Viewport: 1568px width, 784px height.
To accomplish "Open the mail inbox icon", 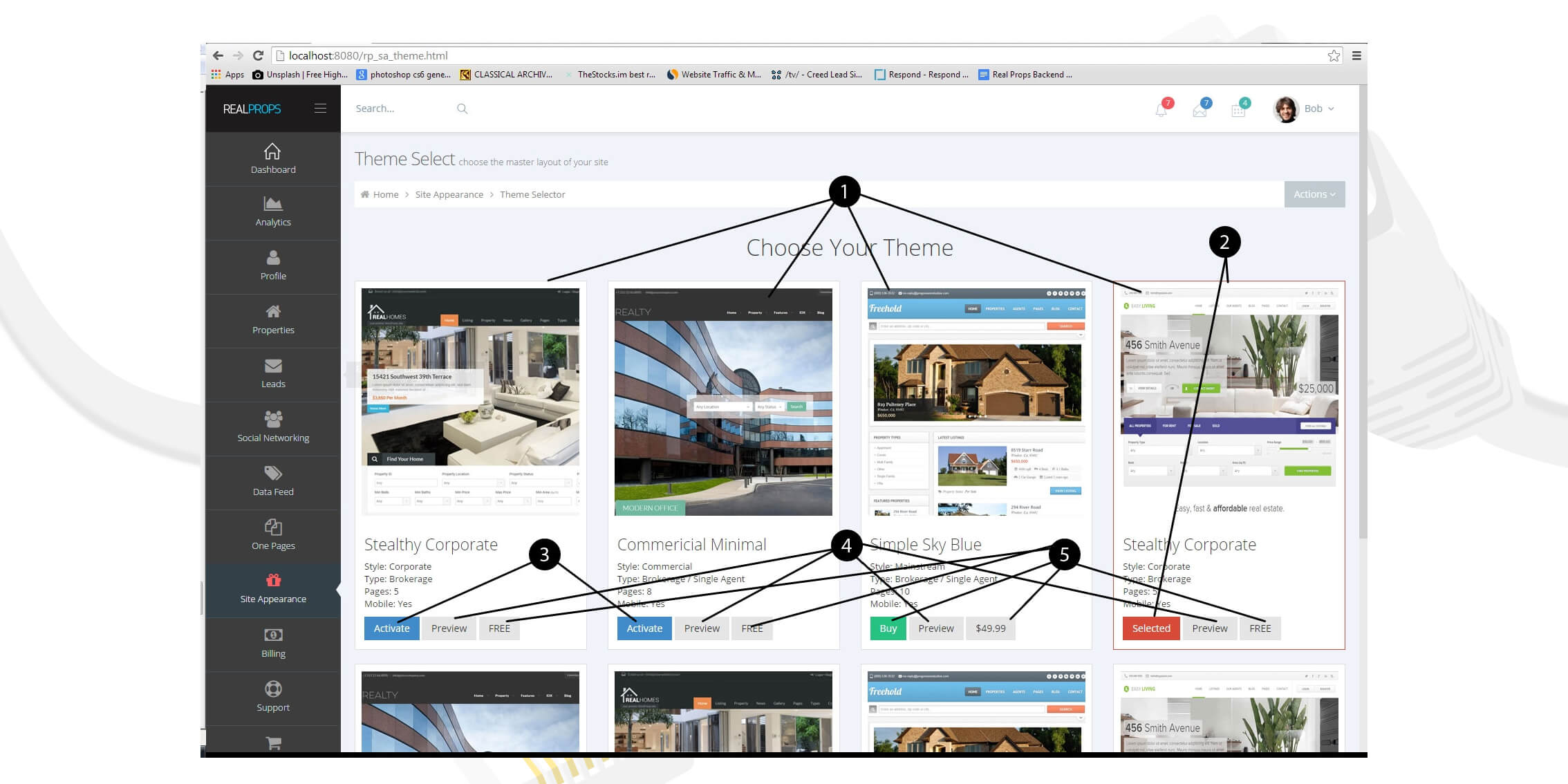I will pyautogui.click(x=1200, y=110).
